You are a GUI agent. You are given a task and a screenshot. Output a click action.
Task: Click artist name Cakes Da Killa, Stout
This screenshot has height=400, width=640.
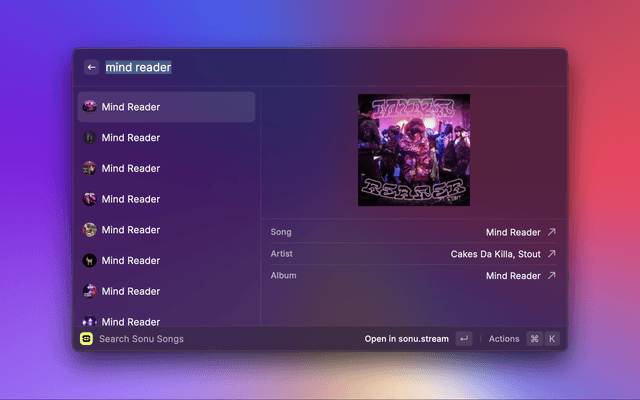pyautogui.click(x=495, y=254)
